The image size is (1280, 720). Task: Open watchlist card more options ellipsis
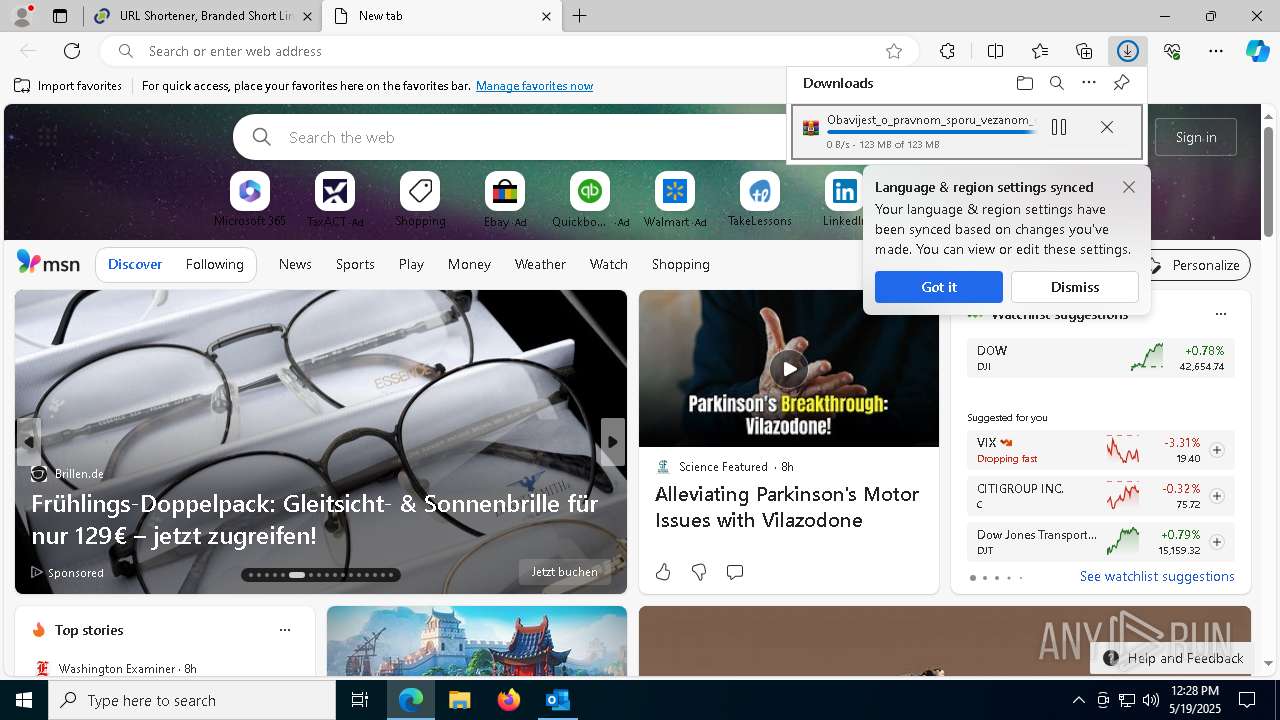1220,314
